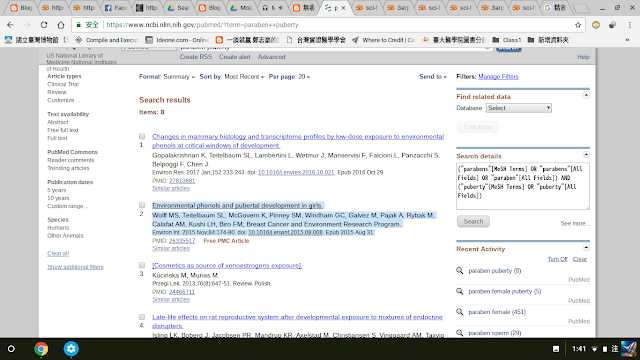Image resolution: width=640 pixels, height=360 pixels.
Task: Click Manage Filters link
Action: (498, 77)
